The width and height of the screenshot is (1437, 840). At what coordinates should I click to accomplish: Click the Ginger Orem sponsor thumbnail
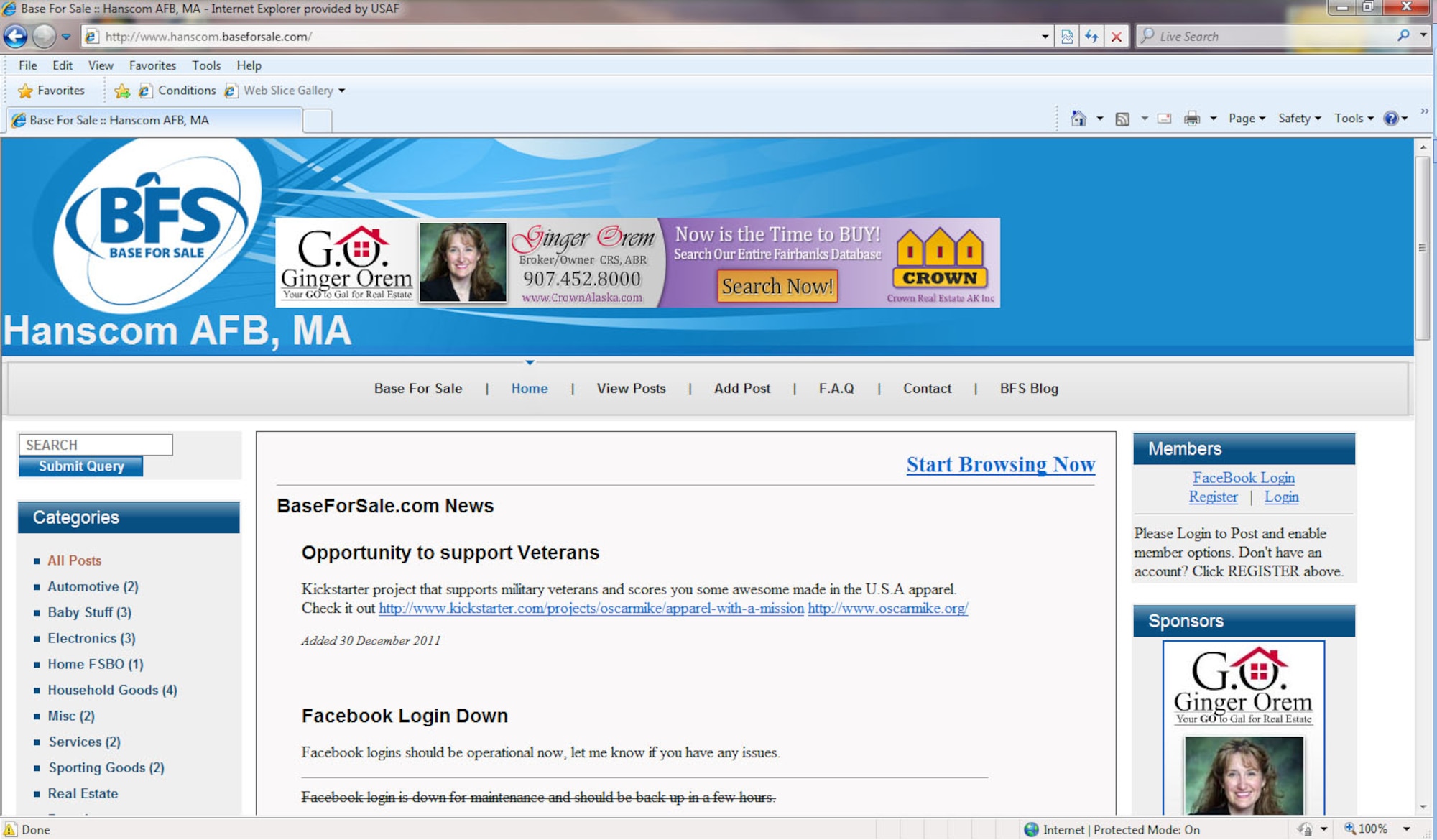point(1244,727)
